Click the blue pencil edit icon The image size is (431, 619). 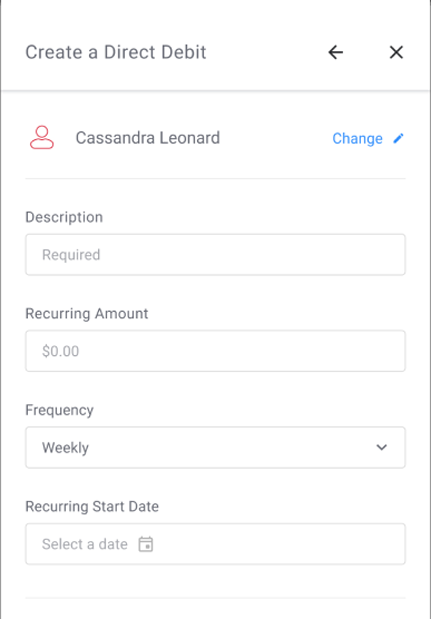(398, 138)
